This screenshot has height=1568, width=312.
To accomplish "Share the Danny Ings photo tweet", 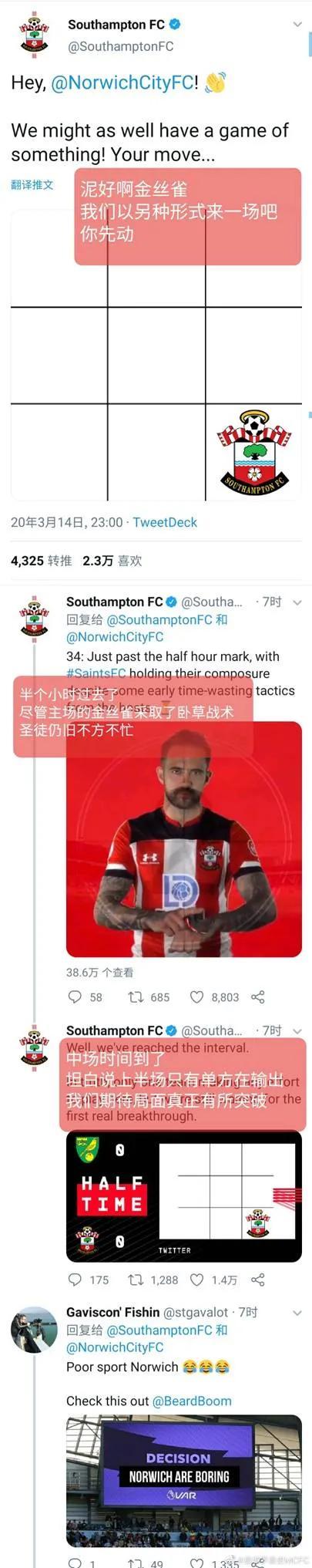I will pos(258,997).
